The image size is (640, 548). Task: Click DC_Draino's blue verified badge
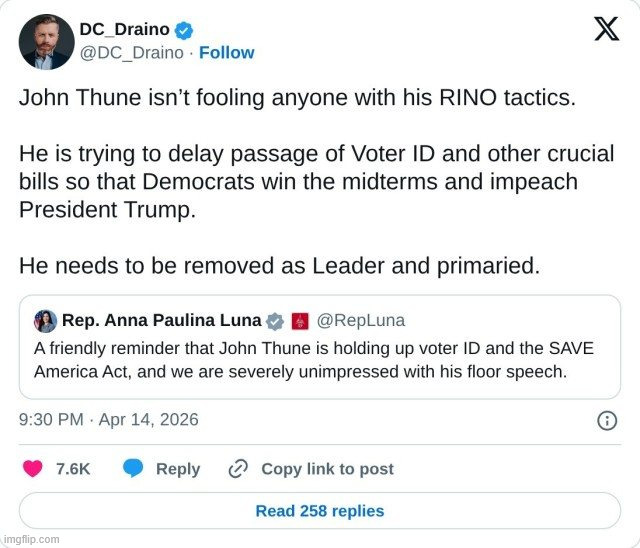click(x=185, y=30)
